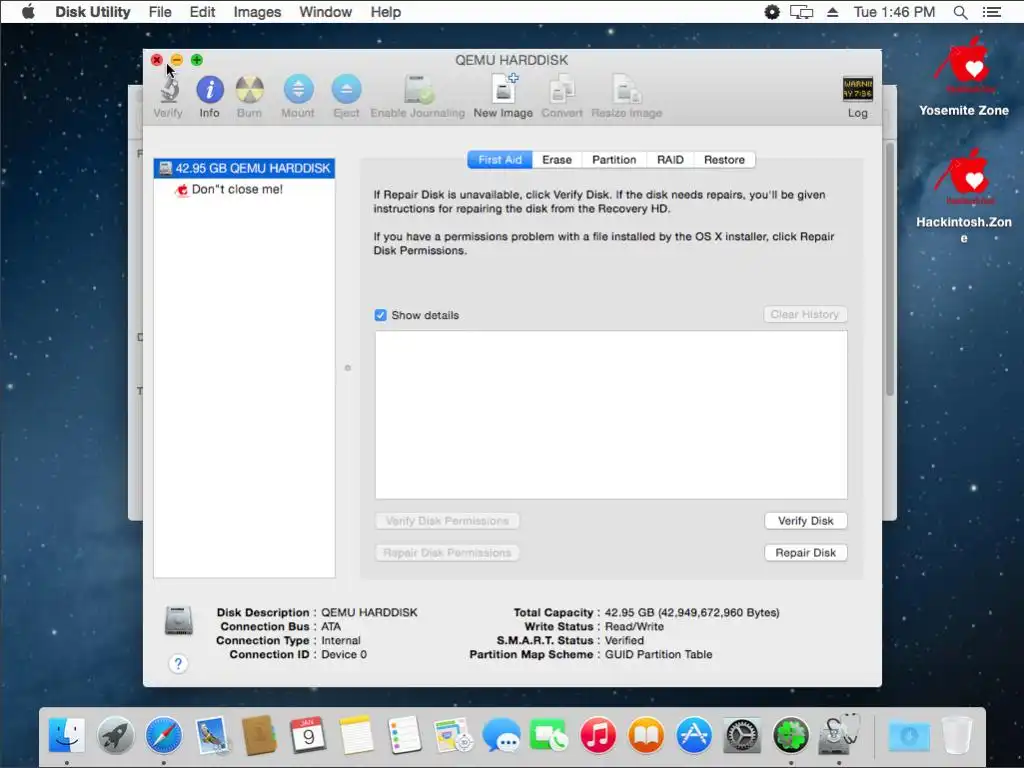This screenshot has width=1024, height=768.
Task: Switch to the Restore tab
Action: pos(724,160)
